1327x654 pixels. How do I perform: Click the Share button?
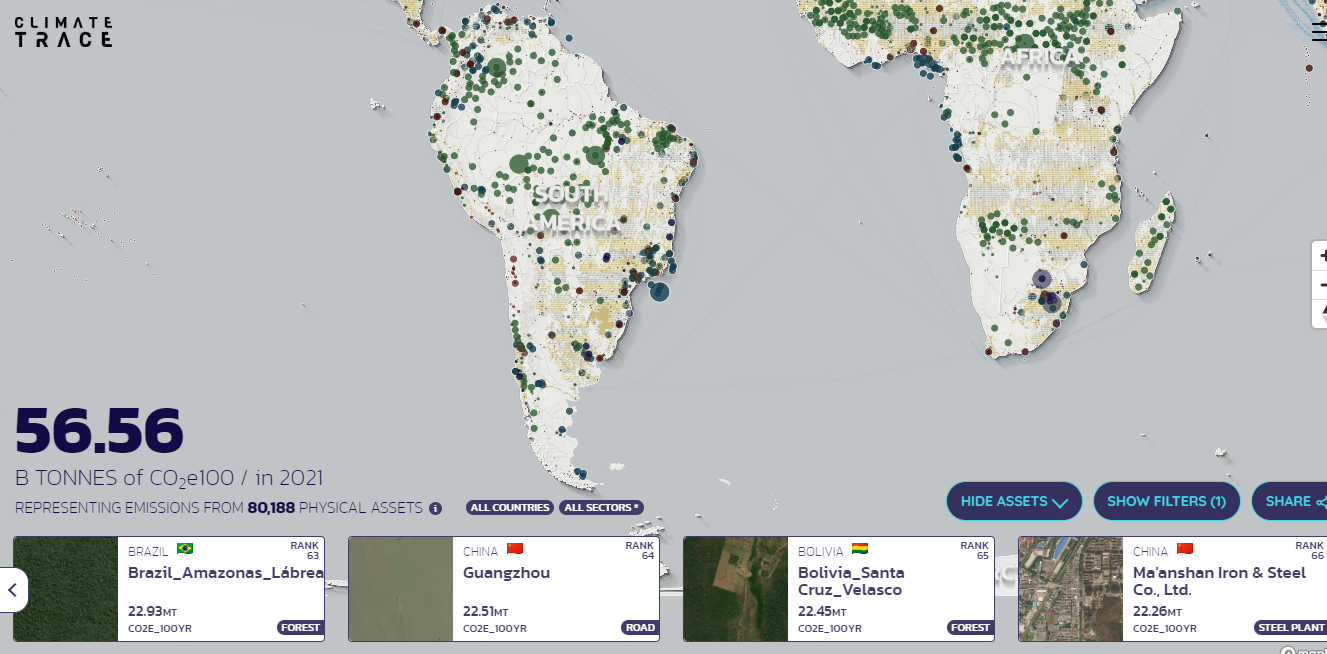click(x=1290, y=501)
